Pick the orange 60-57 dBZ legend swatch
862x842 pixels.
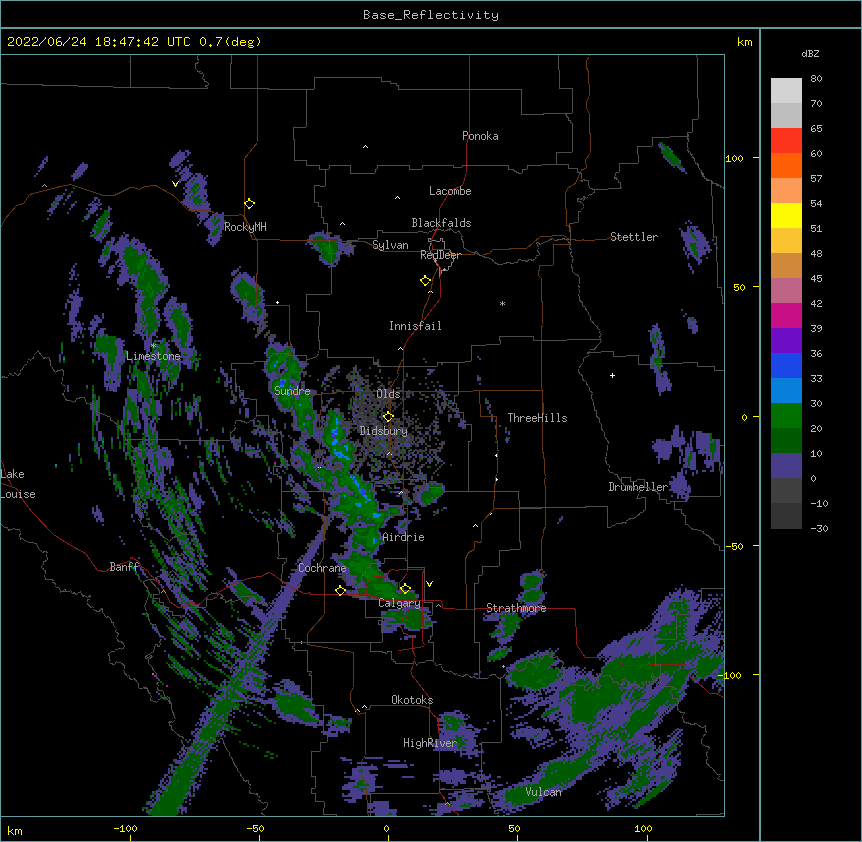coord(786,165)
